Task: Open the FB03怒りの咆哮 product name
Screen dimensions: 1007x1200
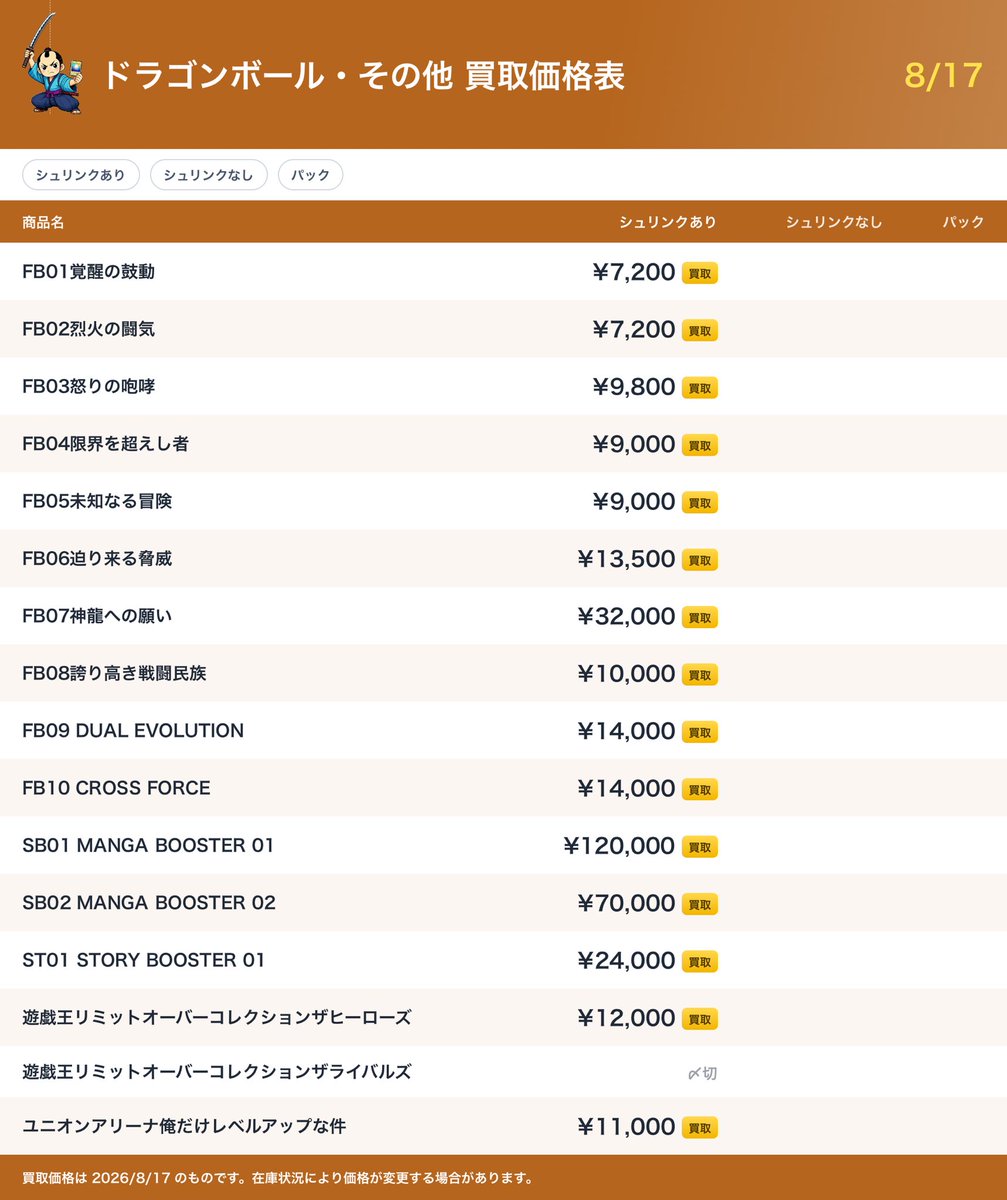Action: [88, 387]
